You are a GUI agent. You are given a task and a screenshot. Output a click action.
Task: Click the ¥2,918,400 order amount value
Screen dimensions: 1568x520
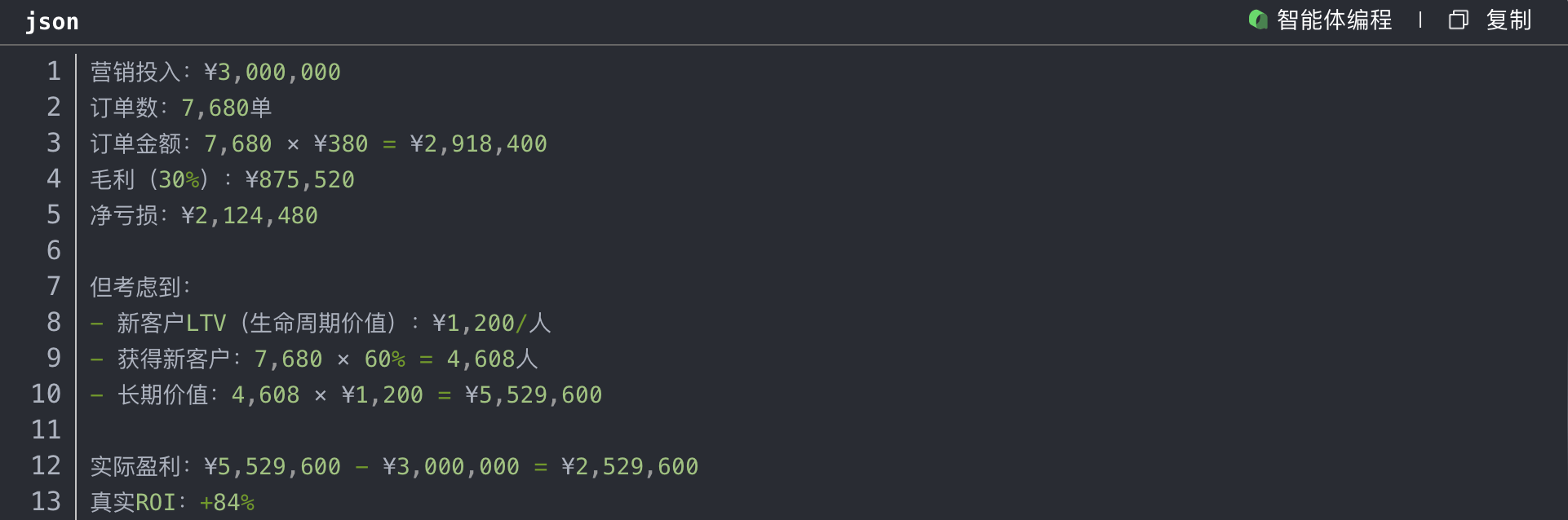tap(478, 144)
